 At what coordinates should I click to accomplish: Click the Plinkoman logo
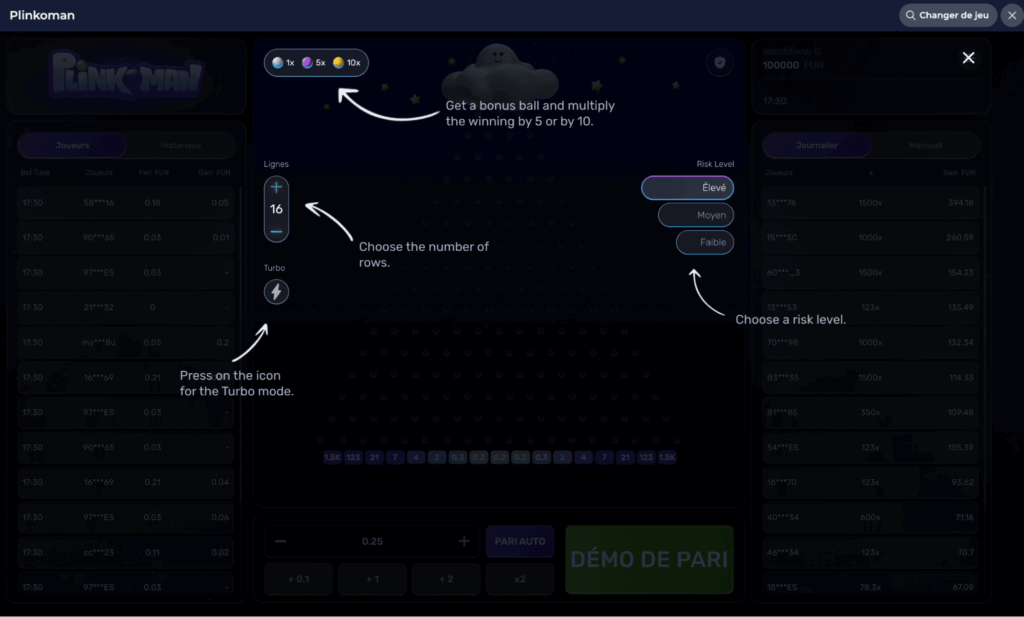(x=127, y=76)
